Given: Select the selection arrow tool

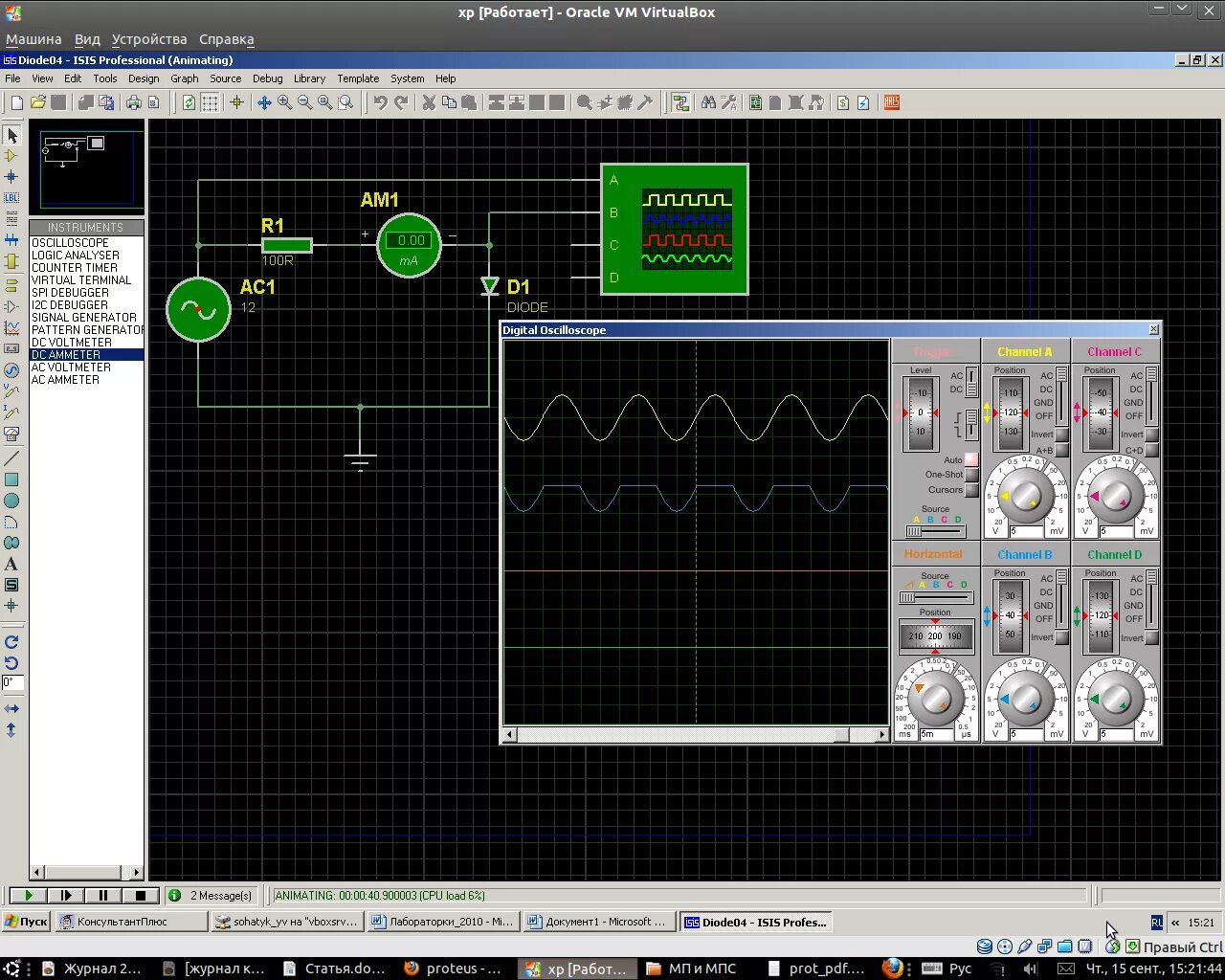Looking at the screenshot, I should 11,135.
